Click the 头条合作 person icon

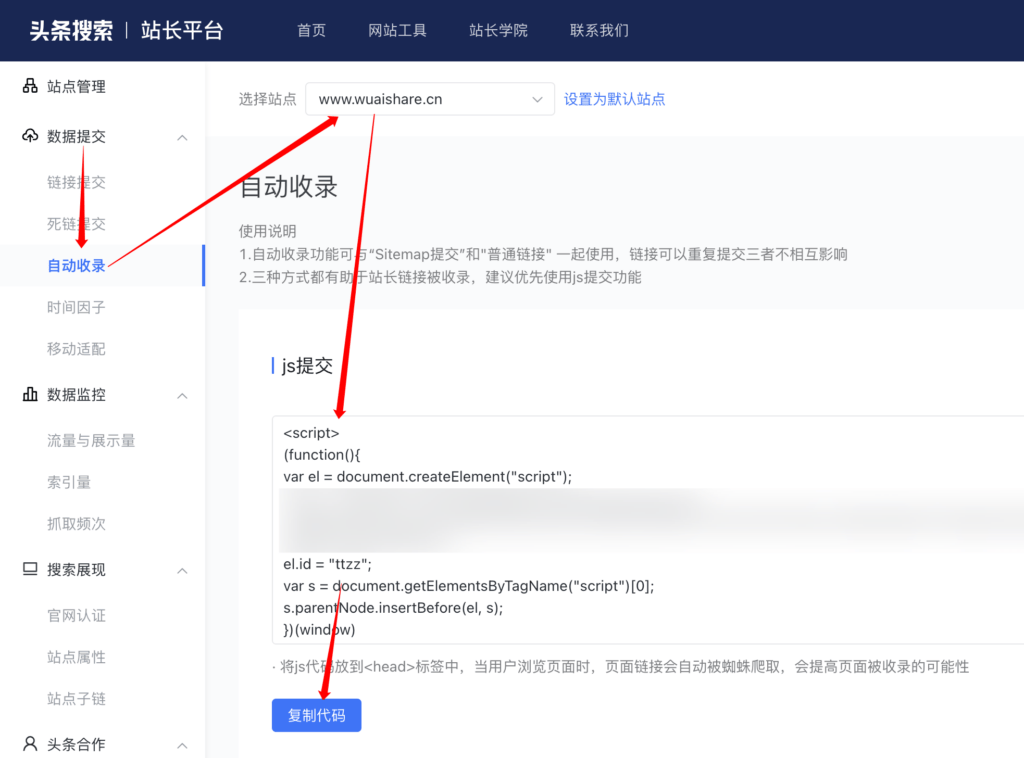[30, 744]
